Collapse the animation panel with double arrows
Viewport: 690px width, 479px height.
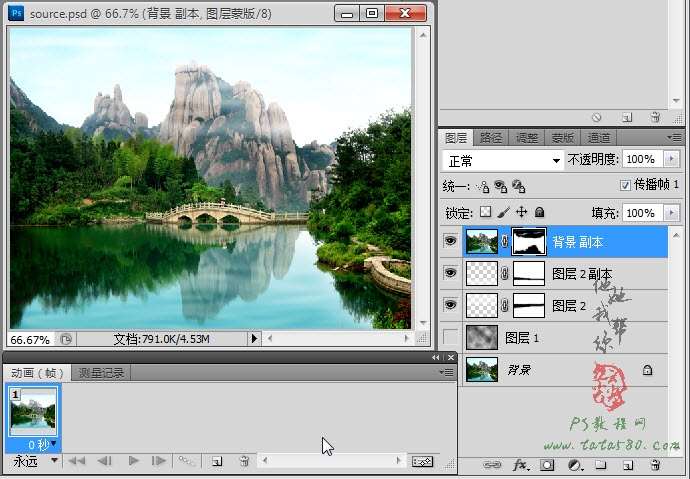point(436,358)
